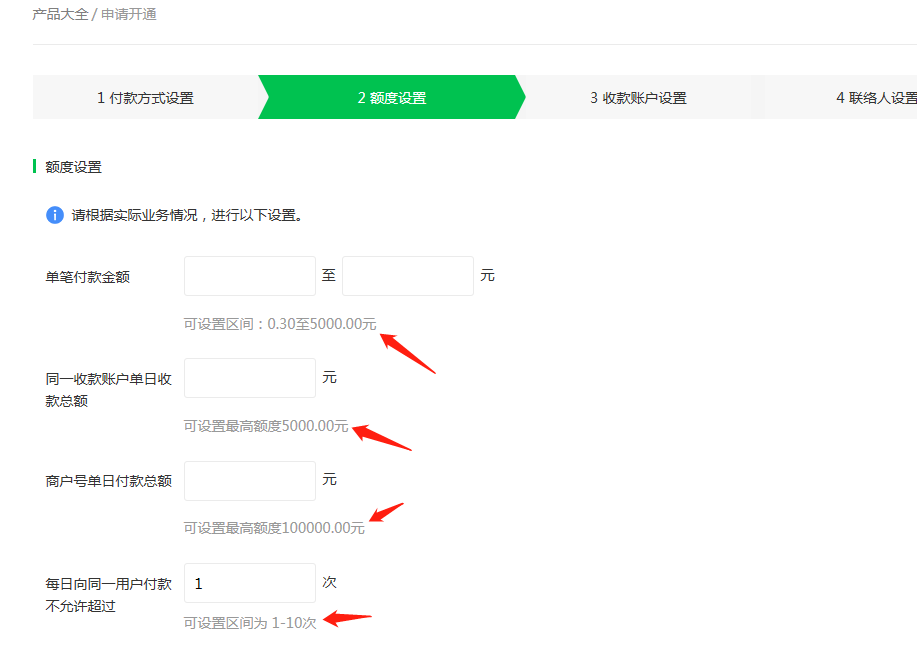This screenshot has height=666, width=917.
Task: Click the red arrow beside 1-10次 hint
Action: pyautogui.click(x=349, y=618)
